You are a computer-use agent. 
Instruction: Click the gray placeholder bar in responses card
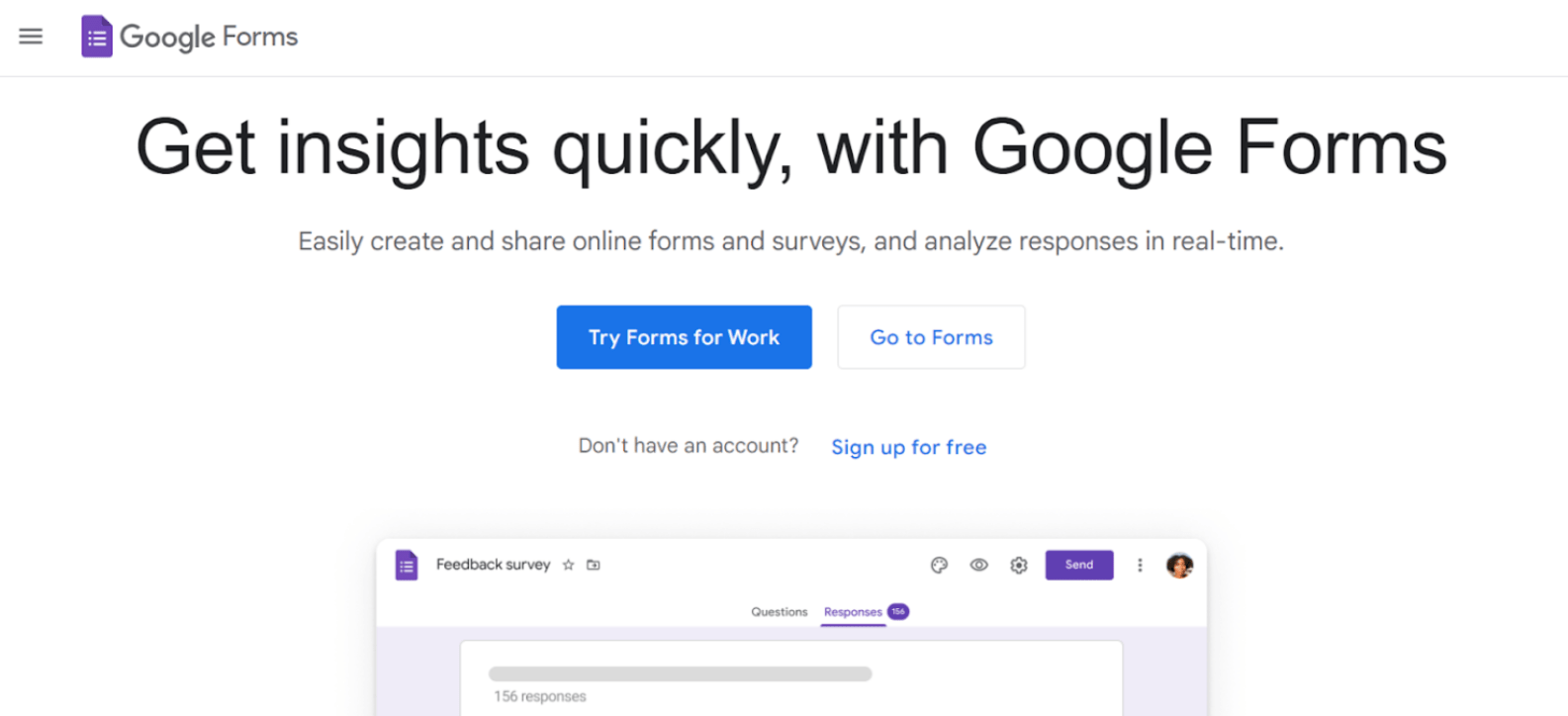click(x=680, y=673)
